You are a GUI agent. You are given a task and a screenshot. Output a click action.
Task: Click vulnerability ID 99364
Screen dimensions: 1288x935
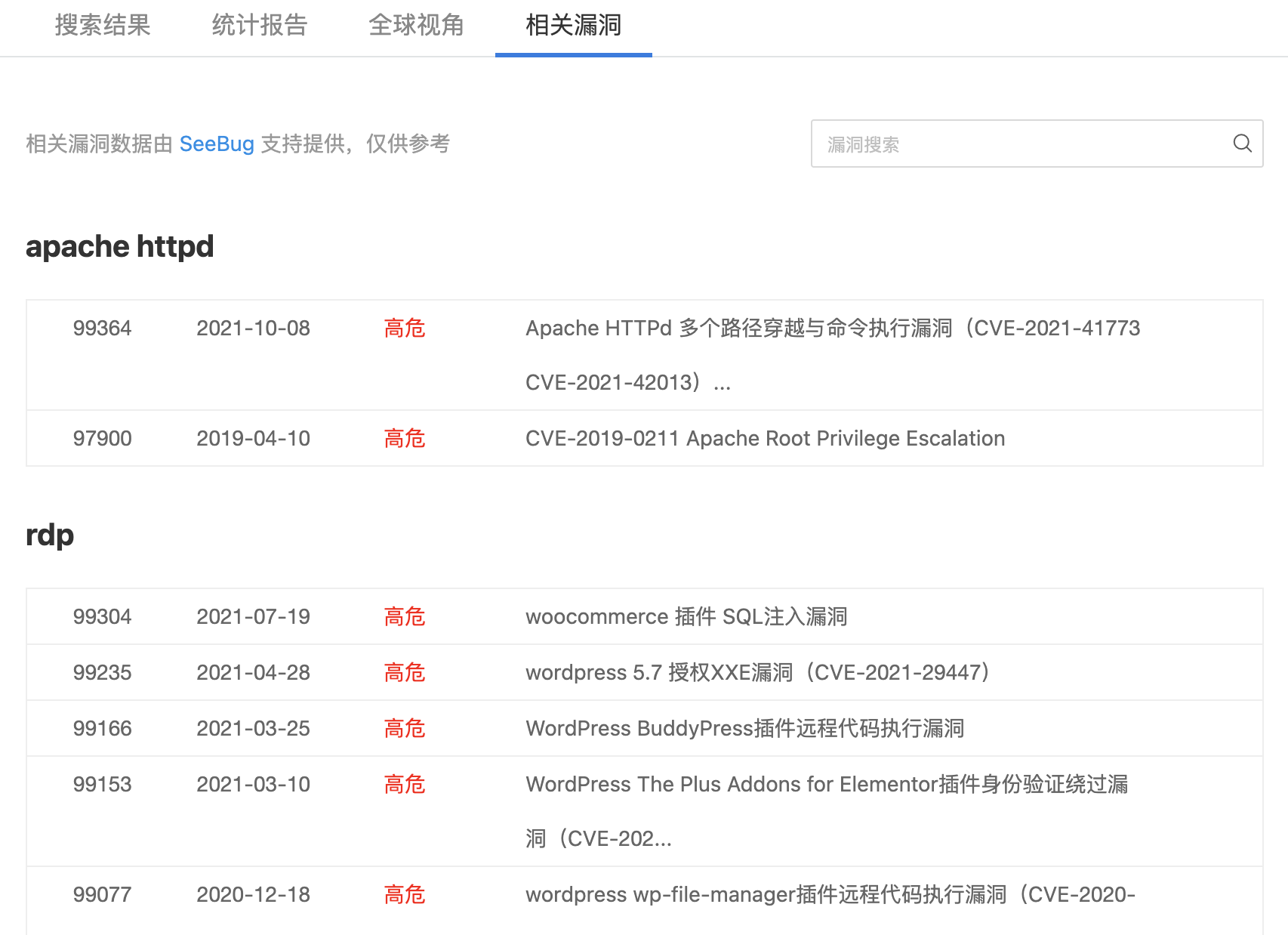(102, 328)
